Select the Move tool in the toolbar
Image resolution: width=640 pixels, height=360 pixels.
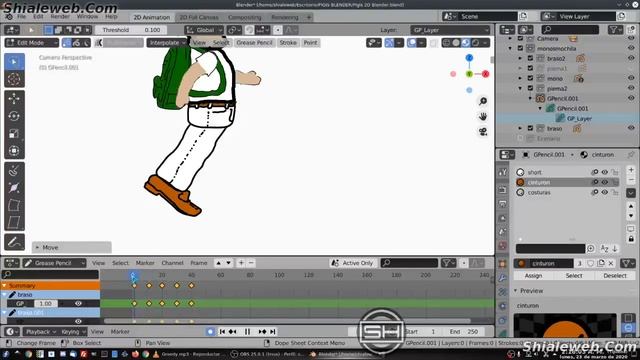pos(14,99)
